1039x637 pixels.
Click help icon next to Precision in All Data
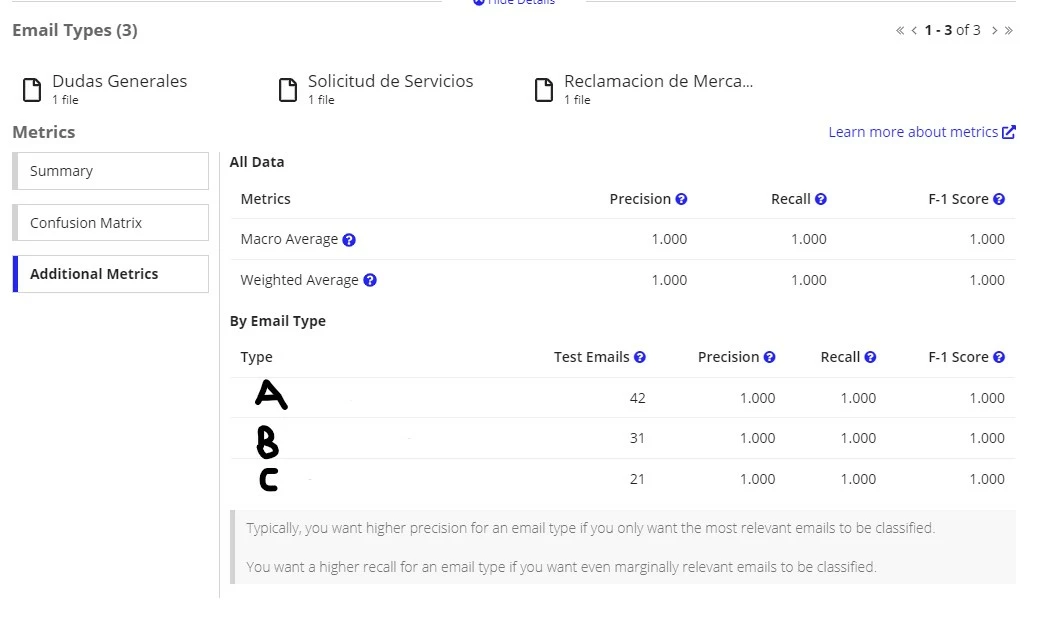[x=681, y=199]
